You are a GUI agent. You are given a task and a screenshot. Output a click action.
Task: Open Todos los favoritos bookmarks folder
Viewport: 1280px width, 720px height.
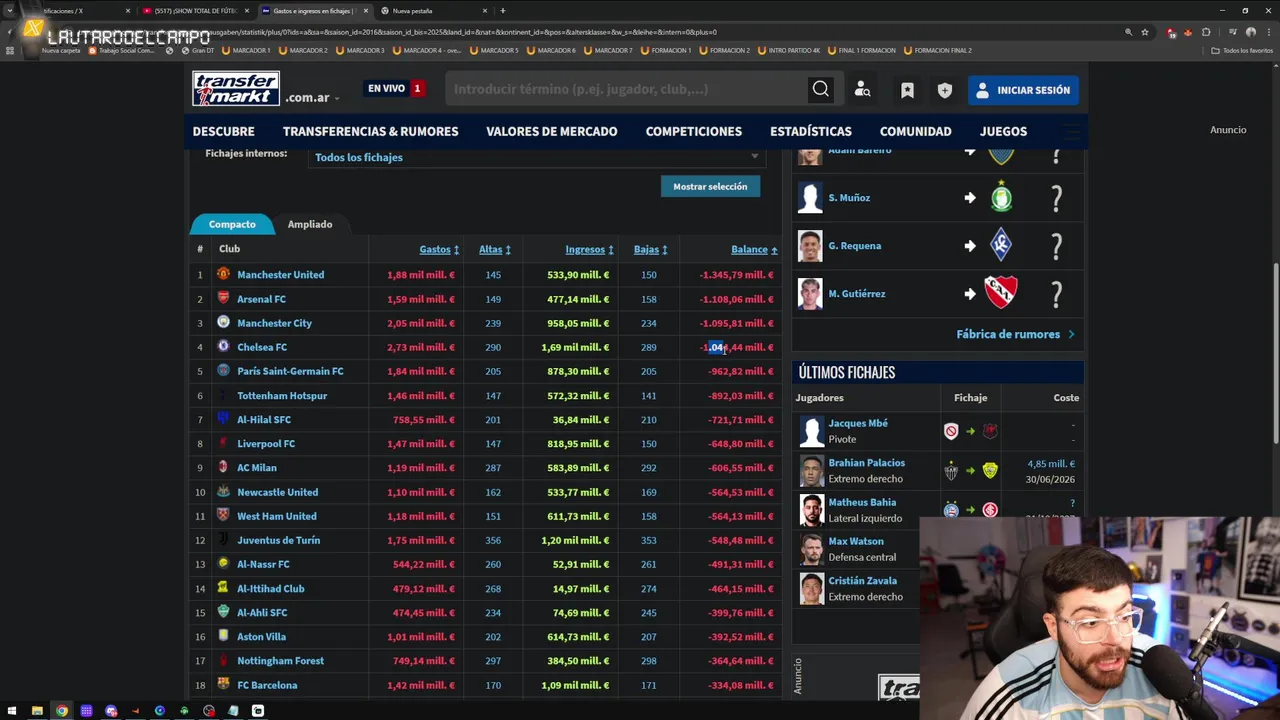tap(1242, 50)
